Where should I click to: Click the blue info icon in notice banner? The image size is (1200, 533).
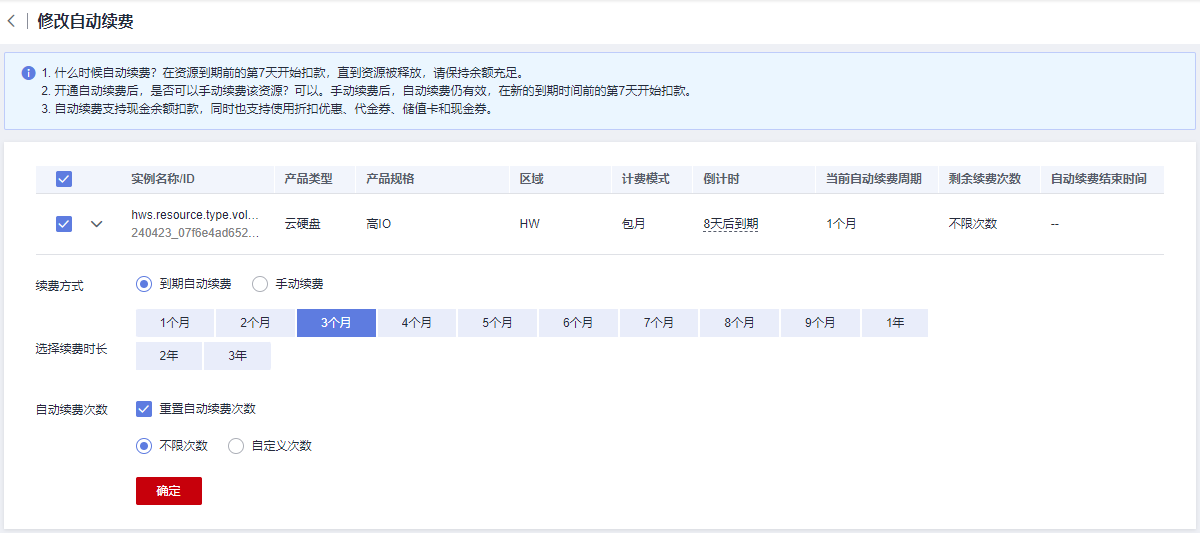(x=28, y=73)
